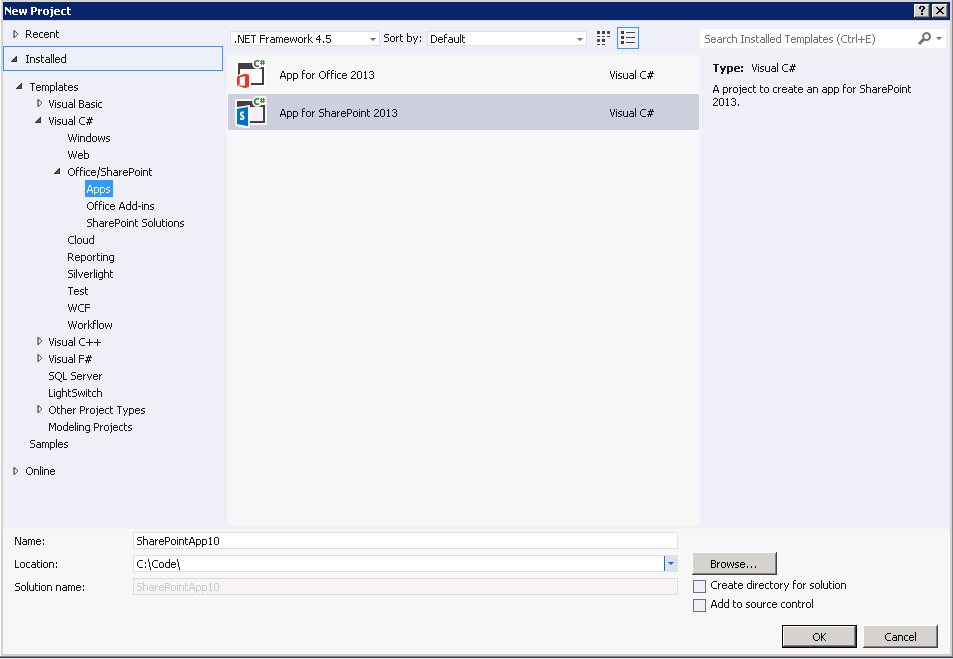
Task: Switch to small icons view
Action: [603, 38]
